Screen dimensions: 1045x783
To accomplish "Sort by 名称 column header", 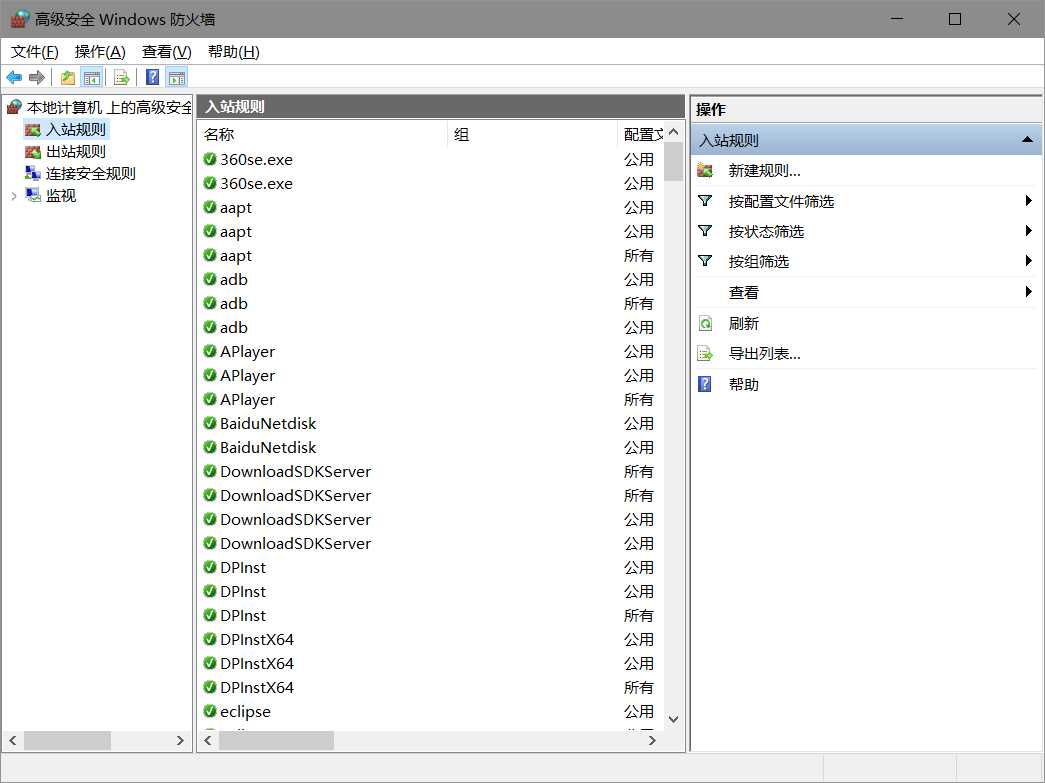I will point(323,134).
